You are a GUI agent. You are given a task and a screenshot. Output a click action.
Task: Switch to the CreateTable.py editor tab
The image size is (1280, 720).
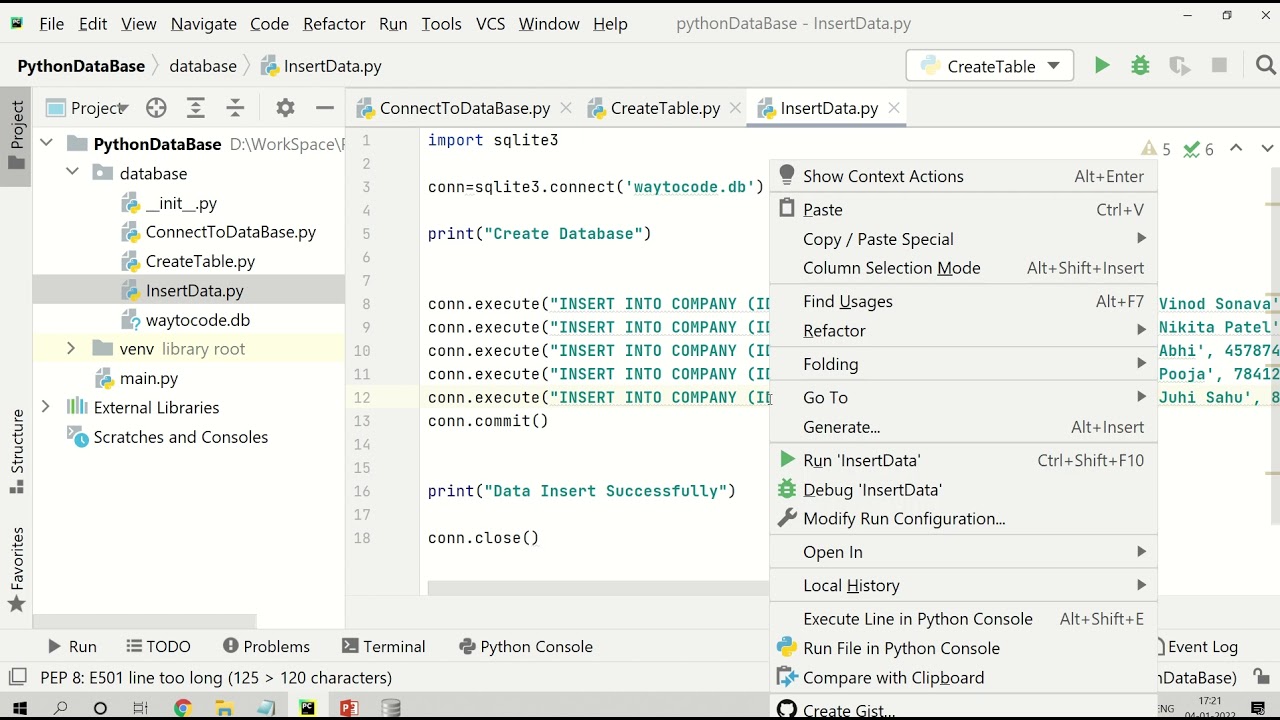[x=664, y=108]
